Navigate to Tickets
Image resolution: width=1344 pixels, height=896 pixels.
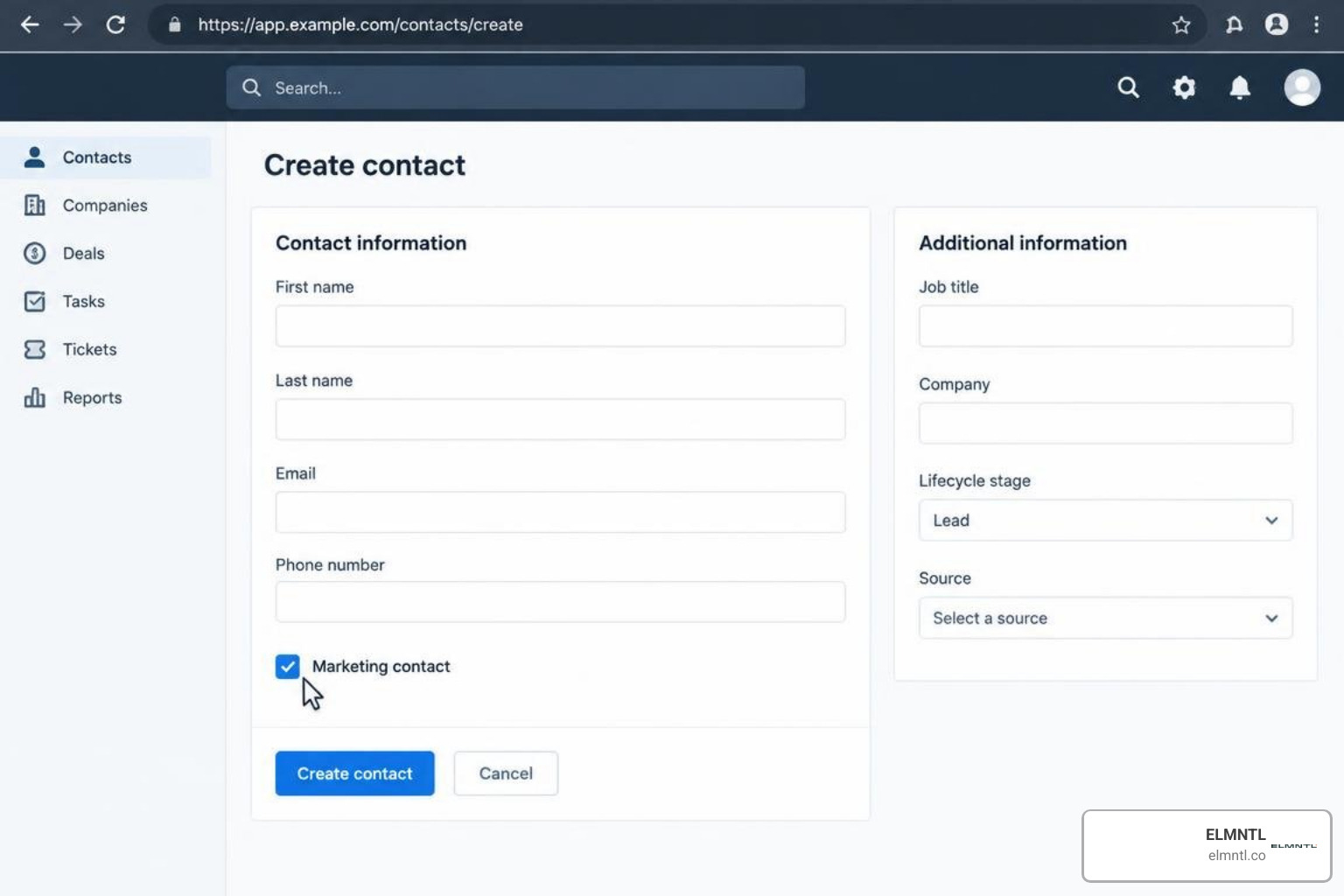pyautogui.click(x=105, y=349)
